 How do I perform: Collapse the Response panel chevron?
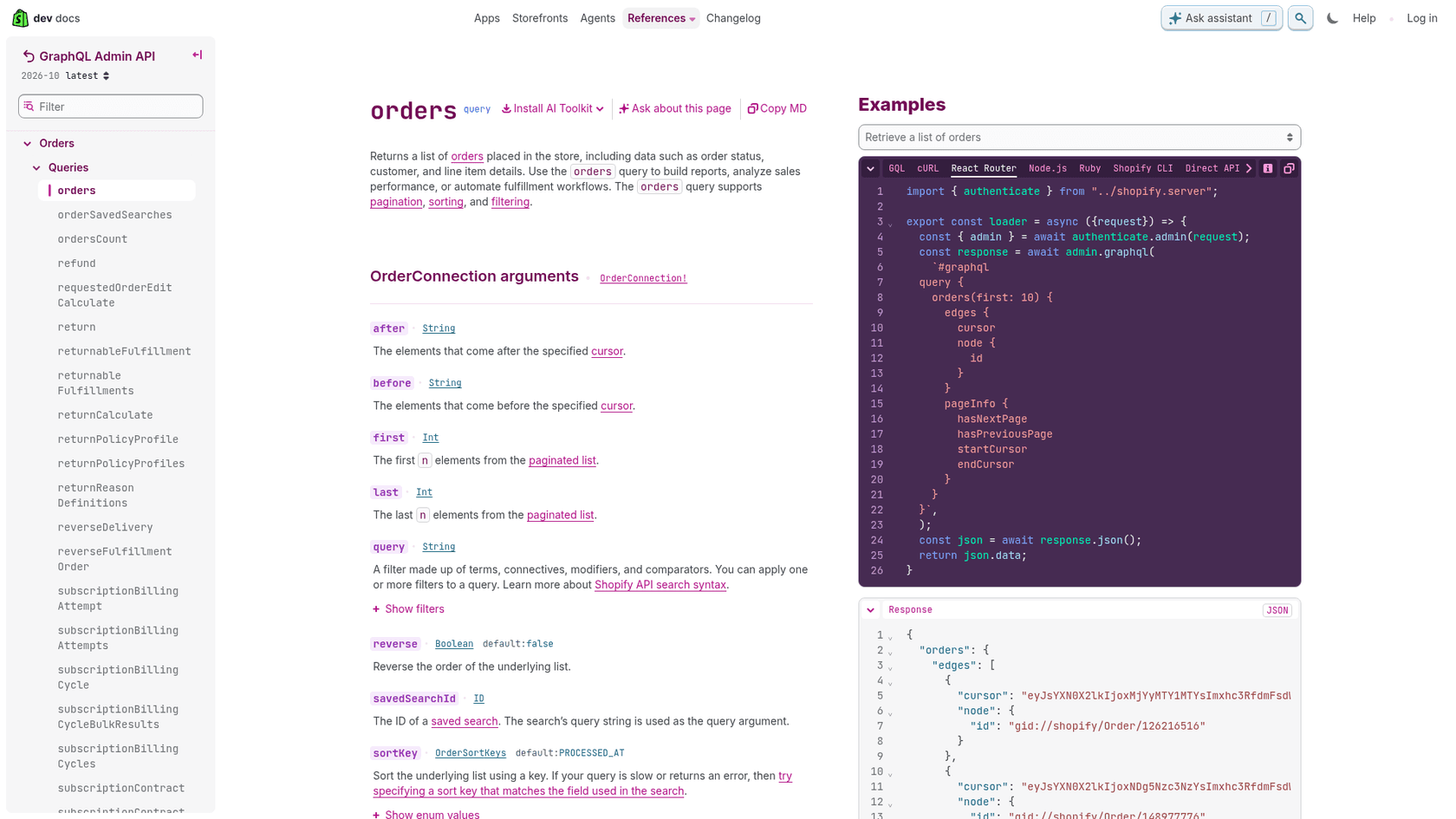click(870, 610)
